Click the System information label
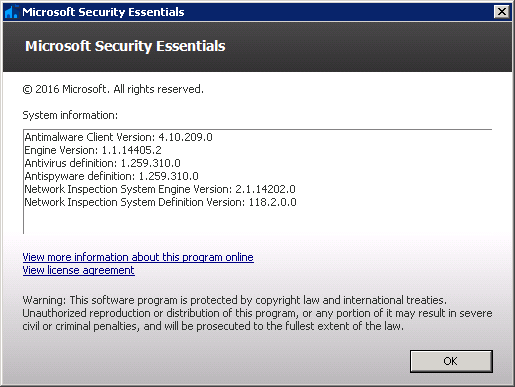 coord(70,115)
